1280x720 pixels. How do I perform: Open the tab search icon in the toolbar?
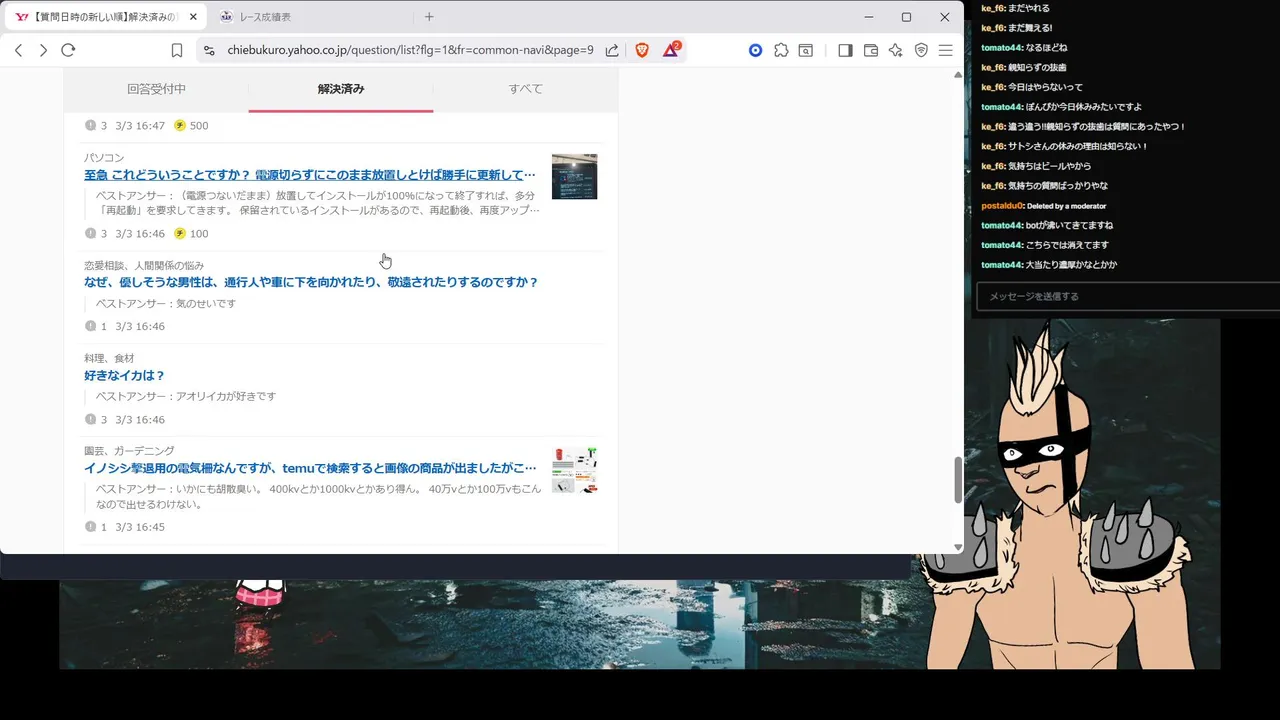click(805, 50)
